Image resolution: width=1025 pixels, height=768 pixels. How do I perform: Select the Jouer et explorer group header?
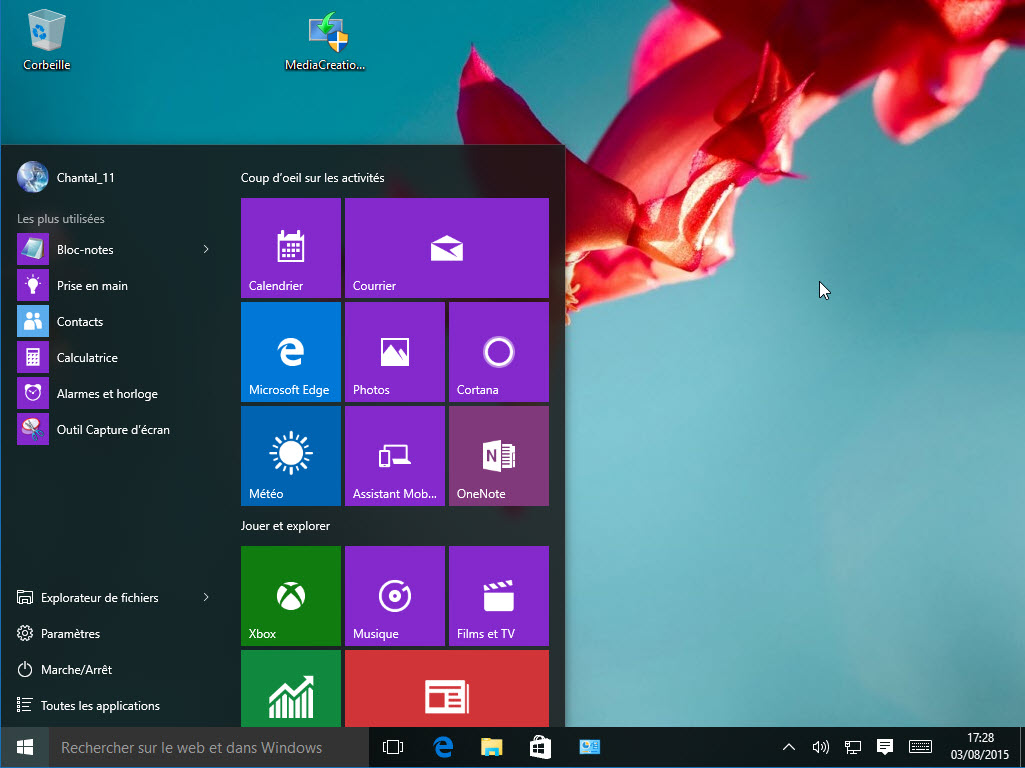tap(285, 526)
